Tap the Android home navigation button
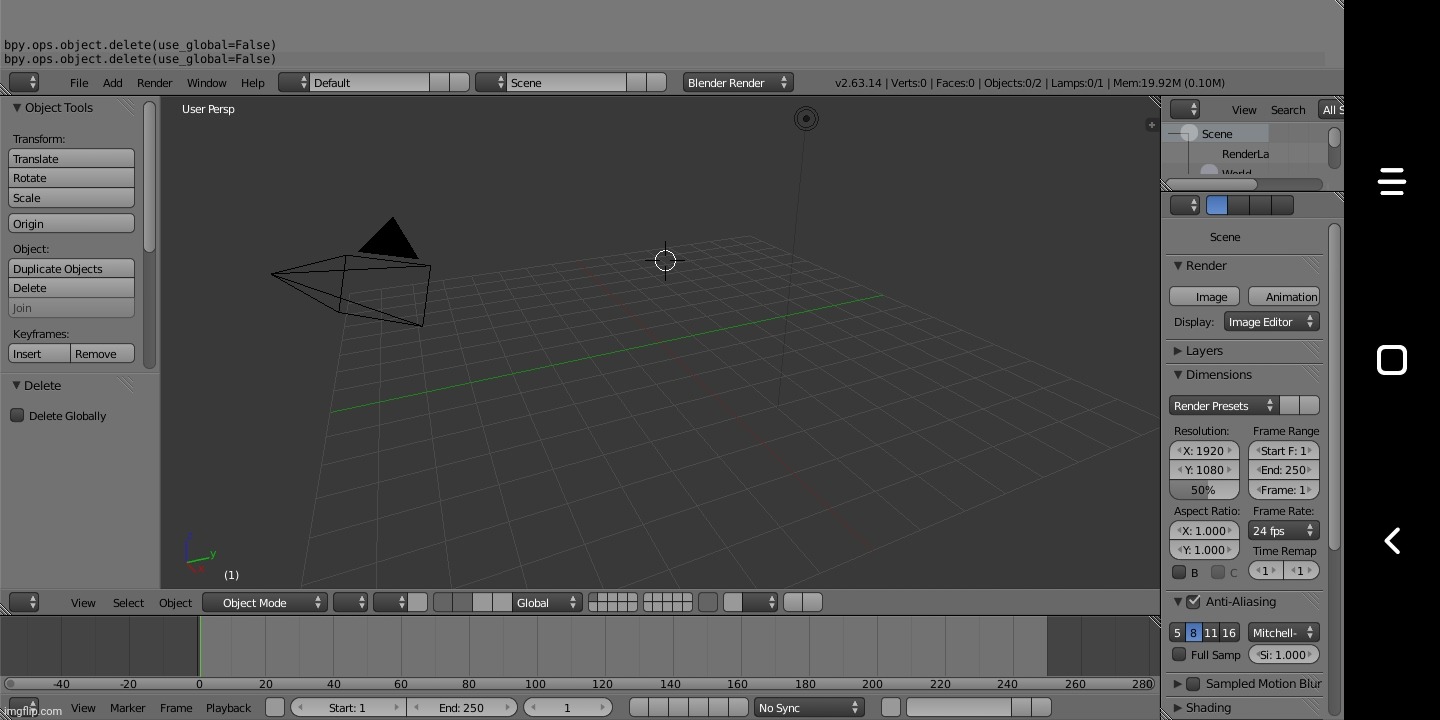 [x=1392, y=360]
